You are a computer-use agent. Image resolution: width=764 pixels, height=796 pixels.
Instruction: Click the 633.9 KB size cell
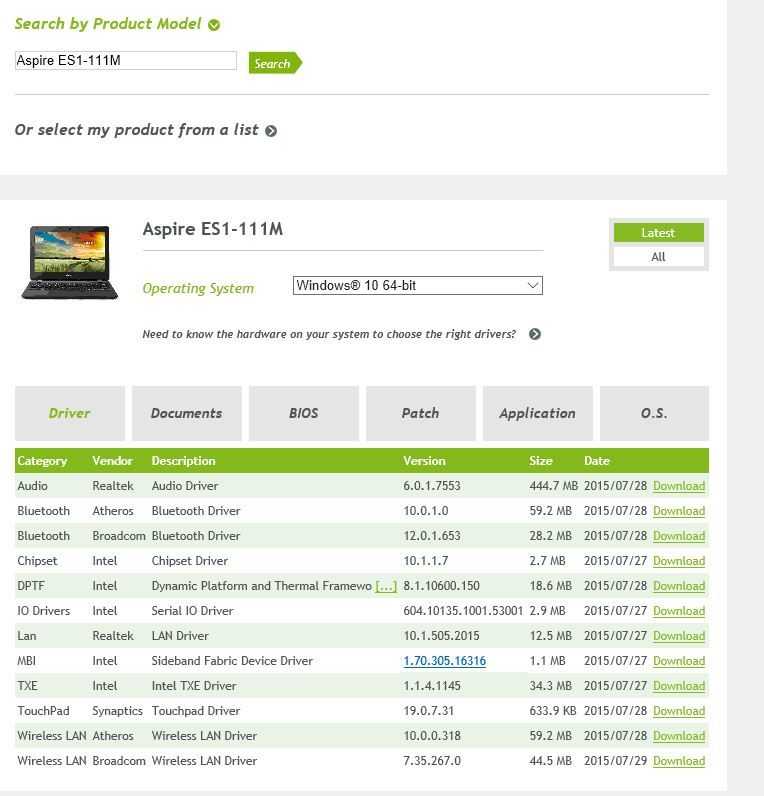[x=553, y=711]
